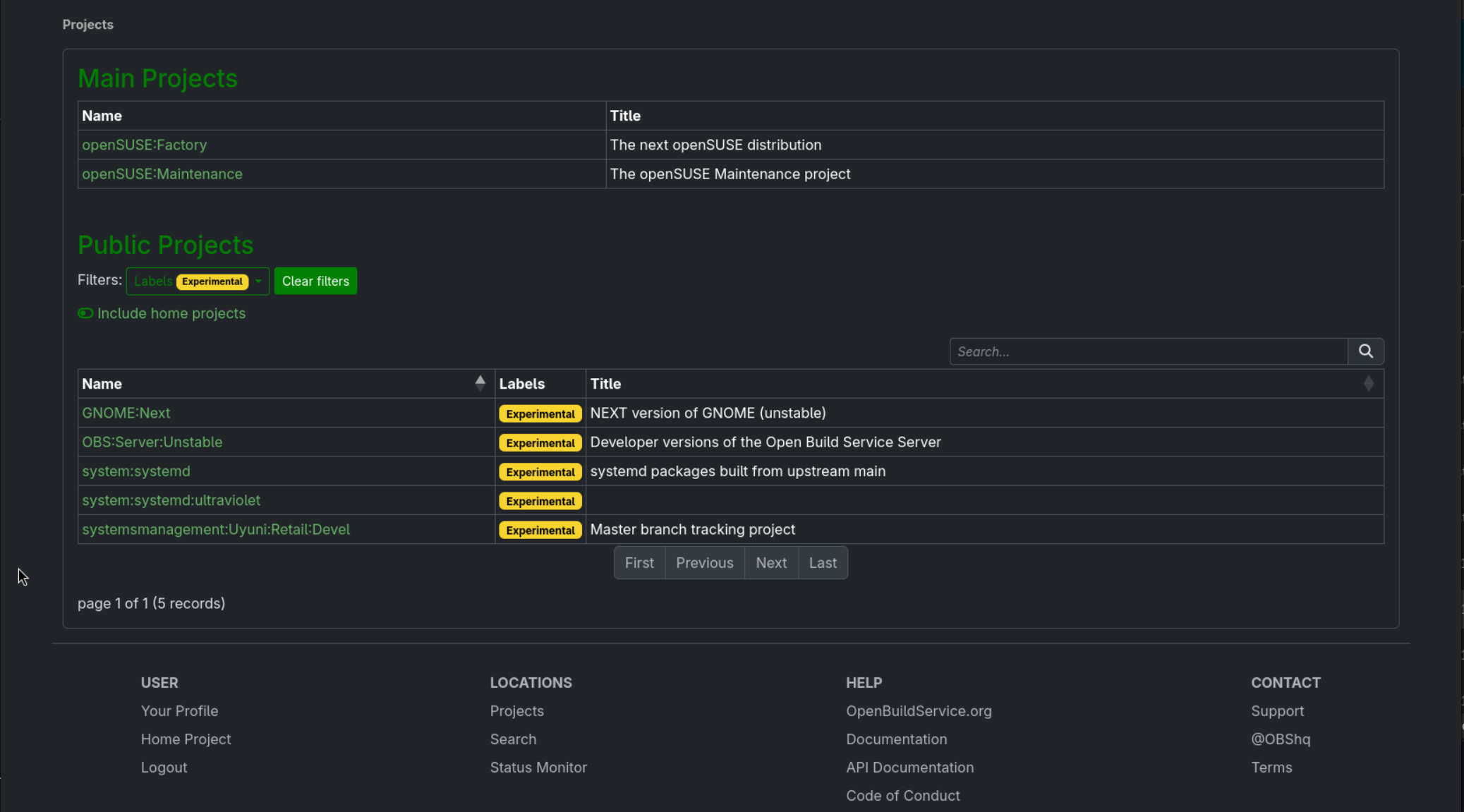Open Code of Conduct link
The width and height of the screenshot is (1464, 812).
pos(902,796)
